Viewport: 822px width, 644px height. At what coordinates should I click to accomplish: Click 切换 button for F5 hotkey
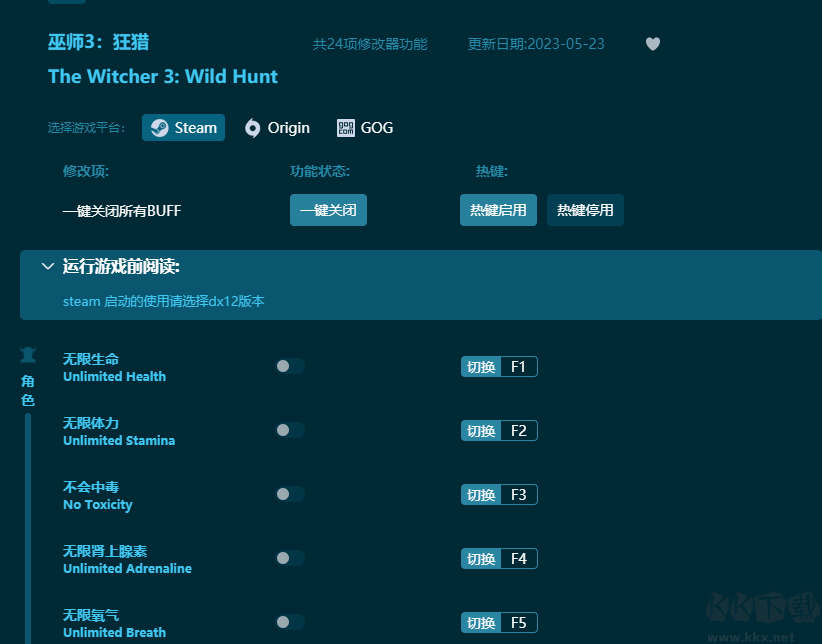[x=481, y=622]
